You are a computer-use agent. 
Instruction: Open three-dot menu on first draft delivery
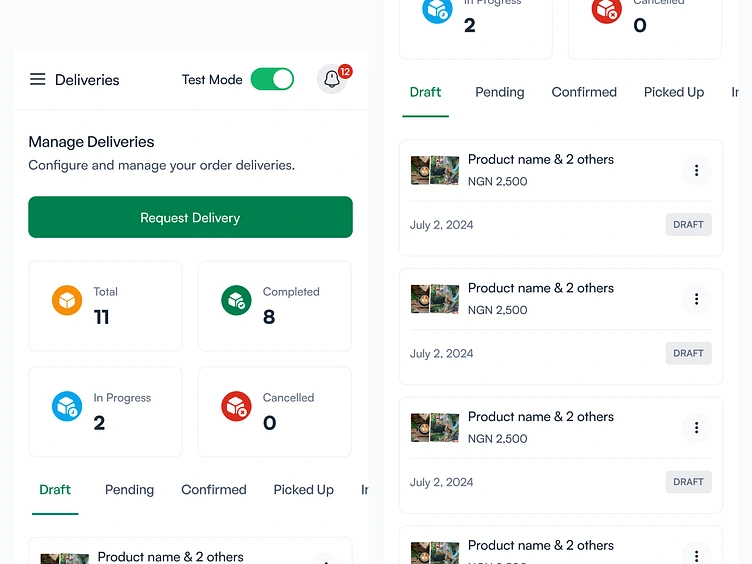pyautogui.click(x=696, y=171)
